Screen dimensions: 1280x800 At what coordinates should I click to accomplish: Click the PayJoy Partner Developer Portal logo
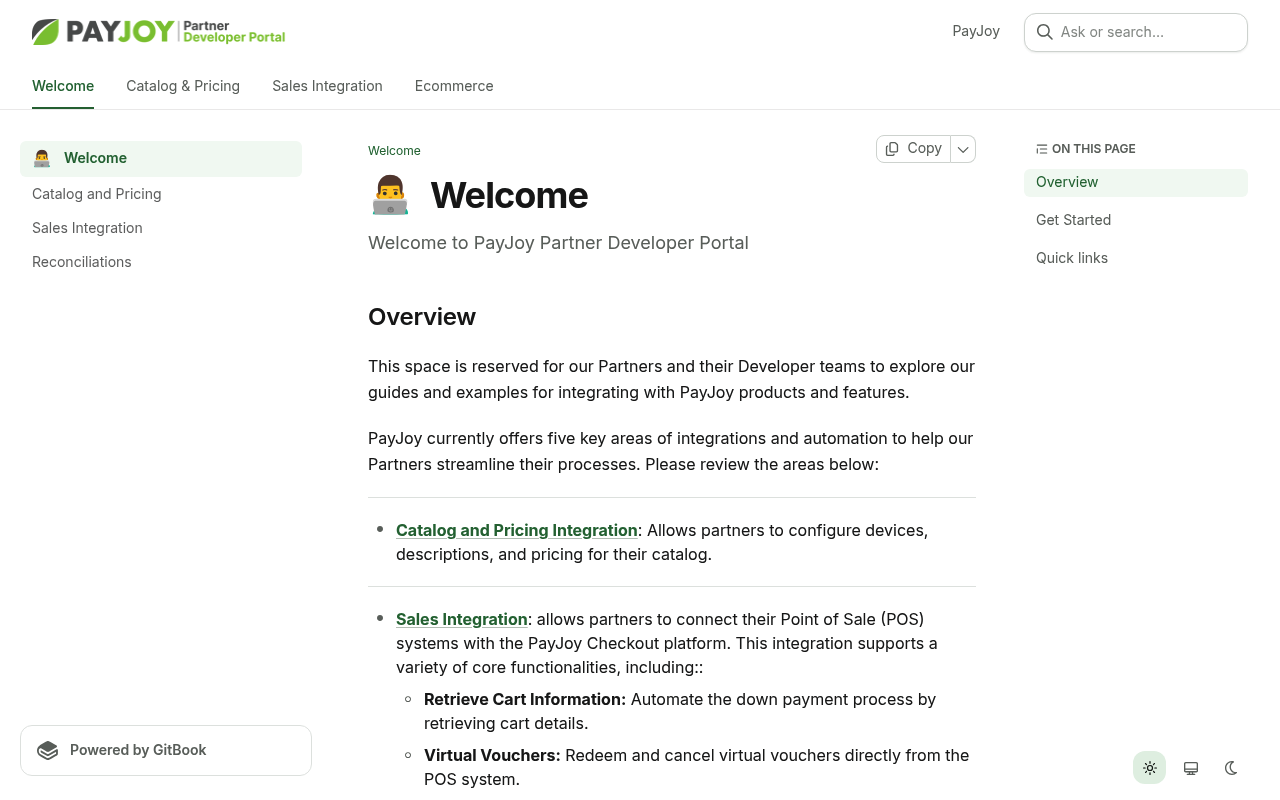click(159, 32)
